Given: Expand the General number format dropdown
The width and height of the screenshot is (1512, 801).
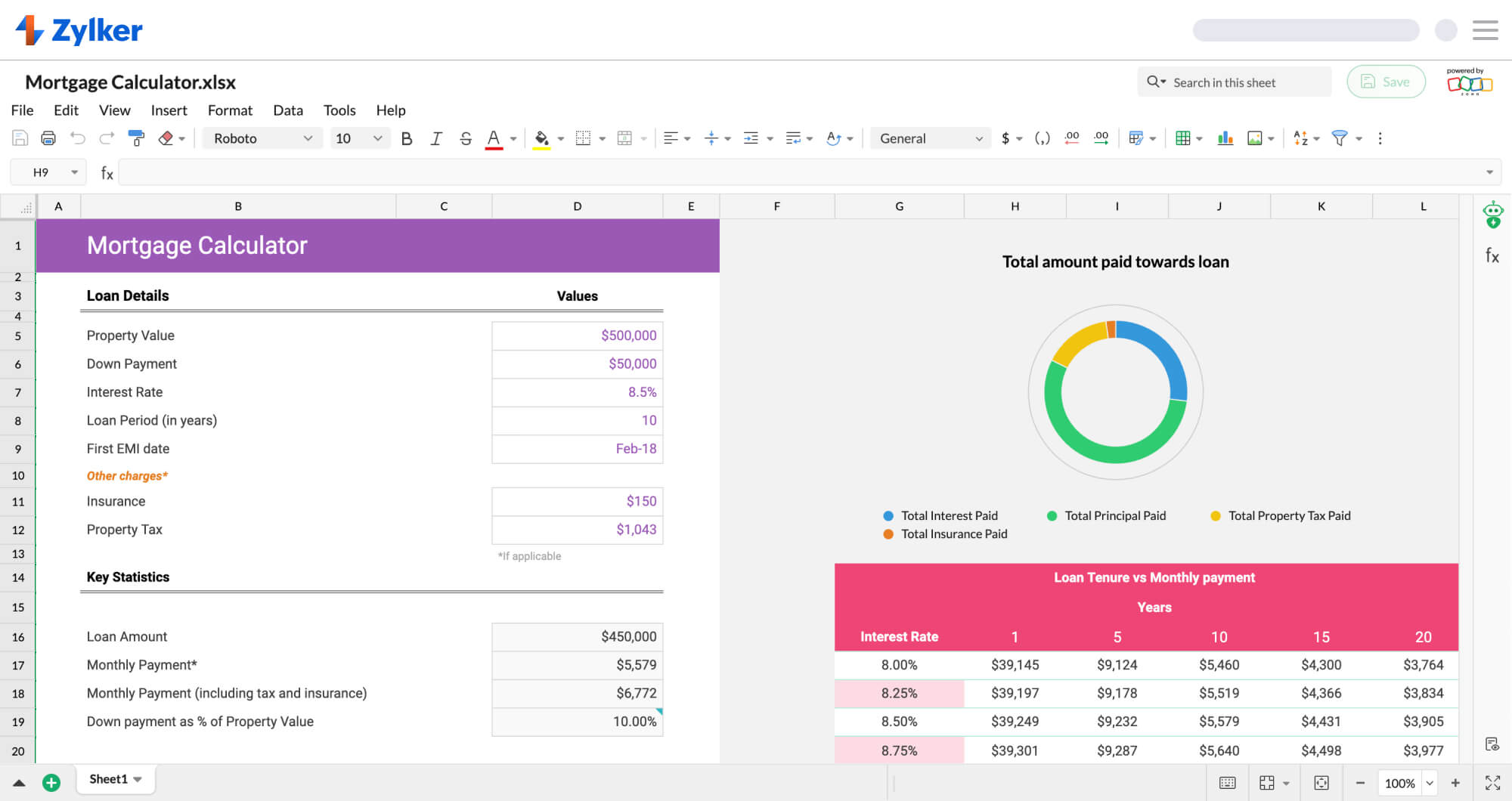Looking at the screenshot, I should pos(930,138).
